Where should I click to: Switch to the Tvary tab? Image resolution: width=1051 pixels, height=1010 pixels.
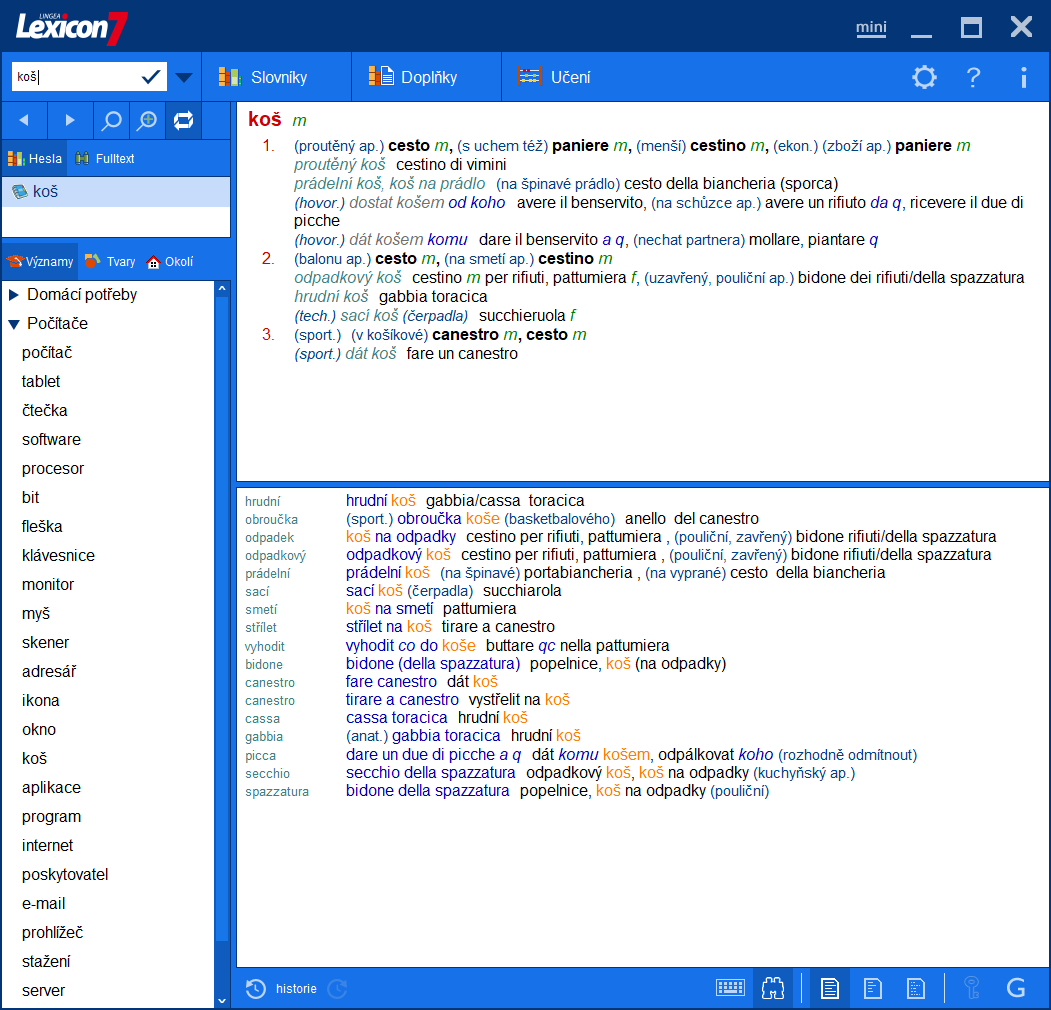point(111,261)
